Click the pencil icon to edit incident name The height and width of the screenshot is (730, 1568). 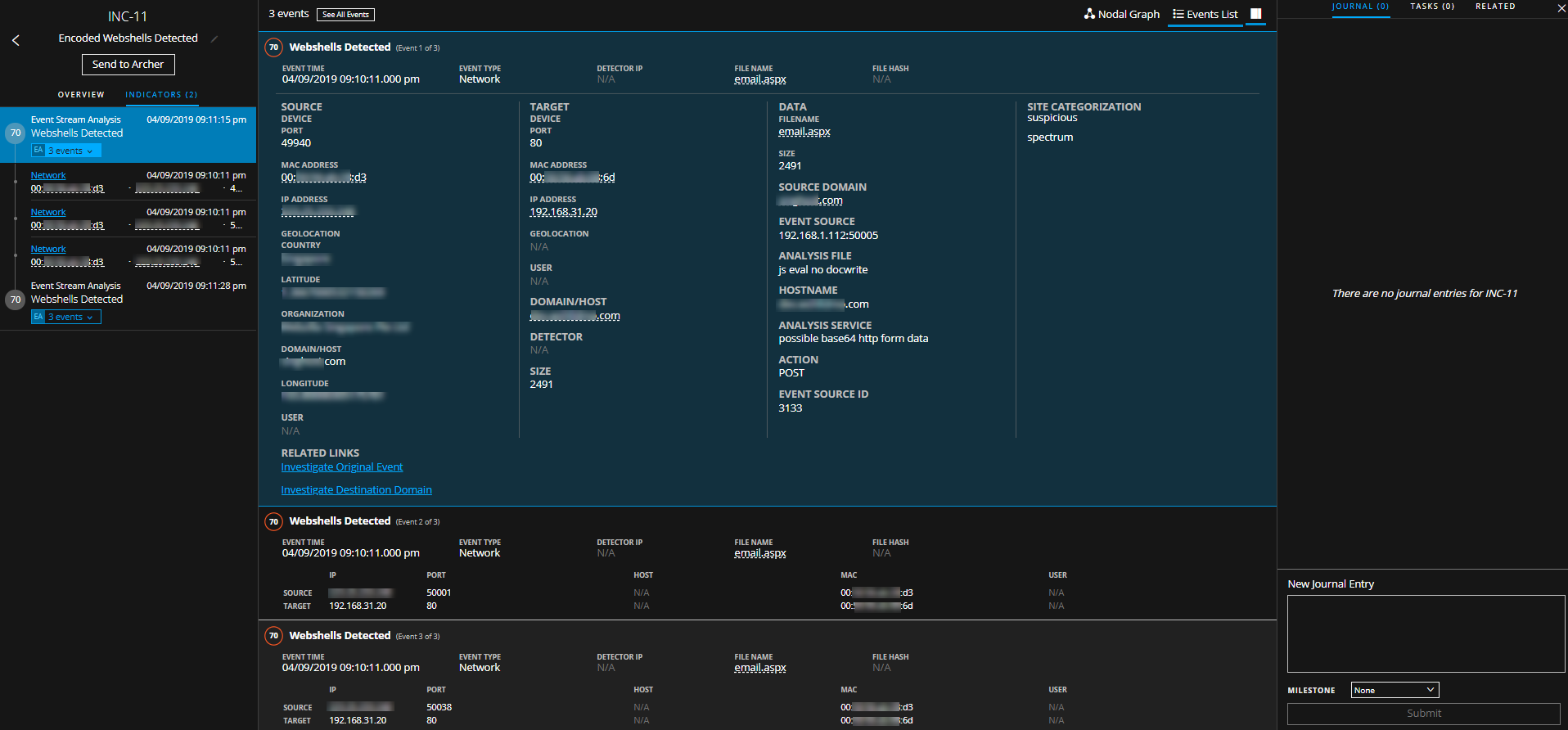[x=214, y=38]
